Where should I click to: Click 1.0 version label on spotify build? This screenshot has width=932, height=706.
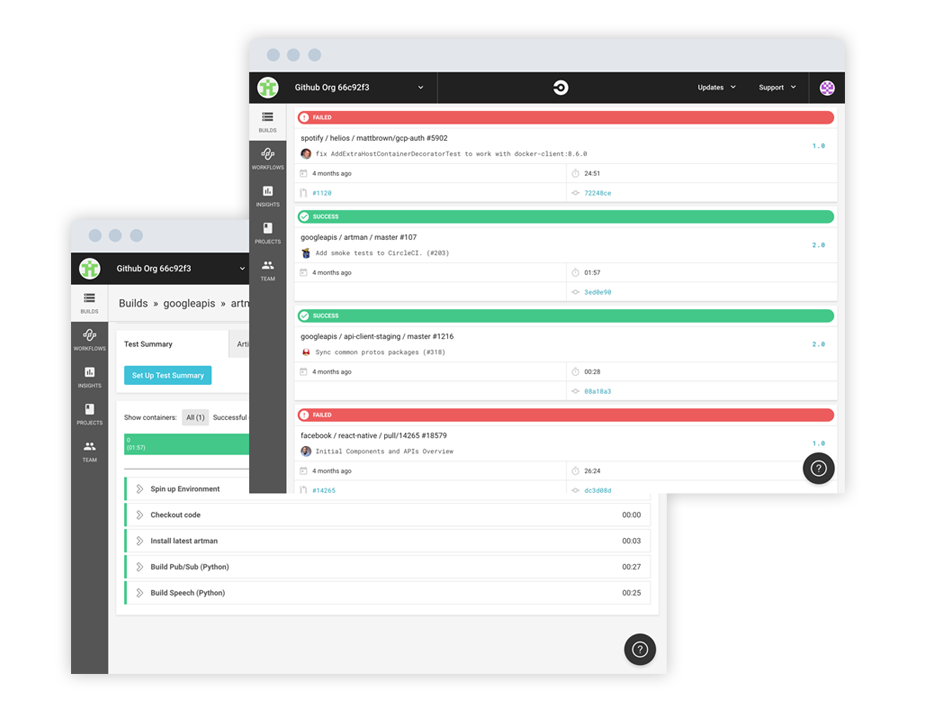tap(818, 146)
